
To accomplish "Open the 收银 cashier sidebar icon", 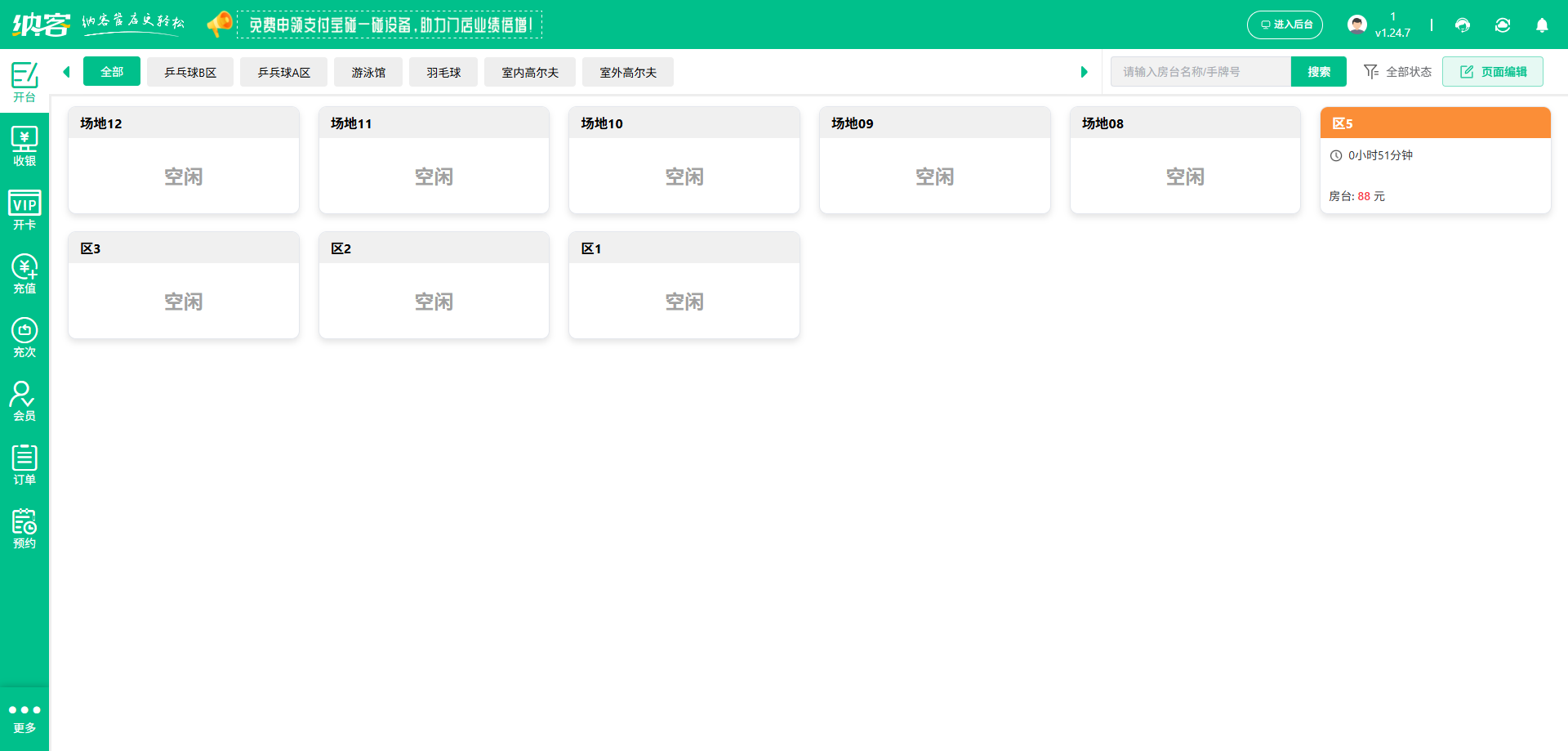I will [24, 146].
